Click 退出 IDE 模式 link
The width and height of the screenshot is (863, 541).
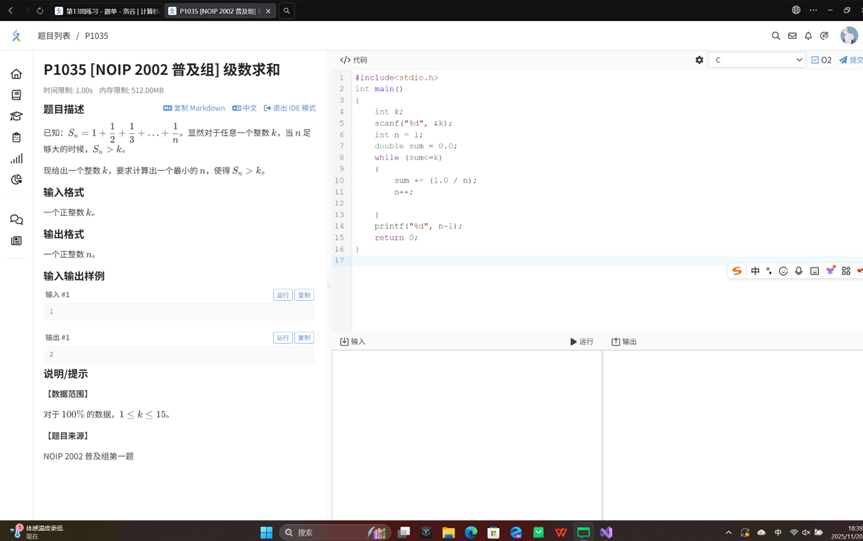pos(290,108)
